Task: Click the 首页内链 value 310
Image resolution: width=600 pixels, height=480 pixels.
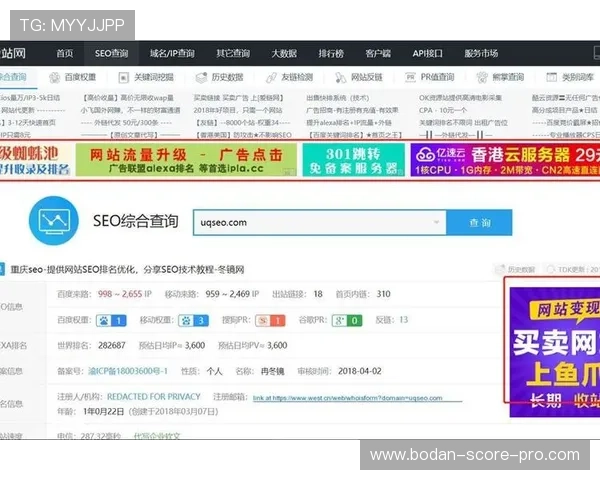Action: tap(383, 294)
